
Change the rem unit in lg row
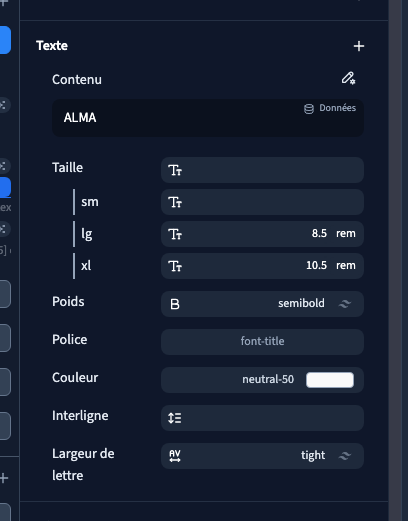(x=346, y=234)
